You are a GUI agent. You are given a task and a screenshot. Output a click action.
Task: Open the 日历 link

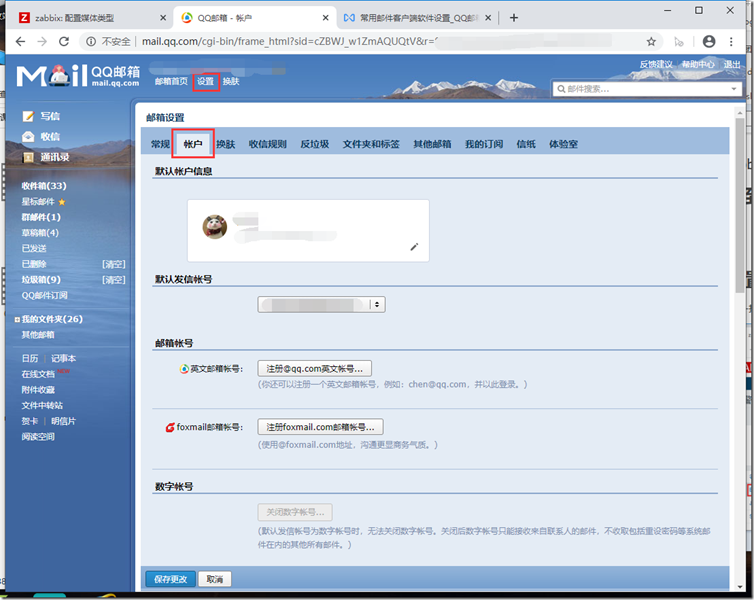(x=30, y=359)
